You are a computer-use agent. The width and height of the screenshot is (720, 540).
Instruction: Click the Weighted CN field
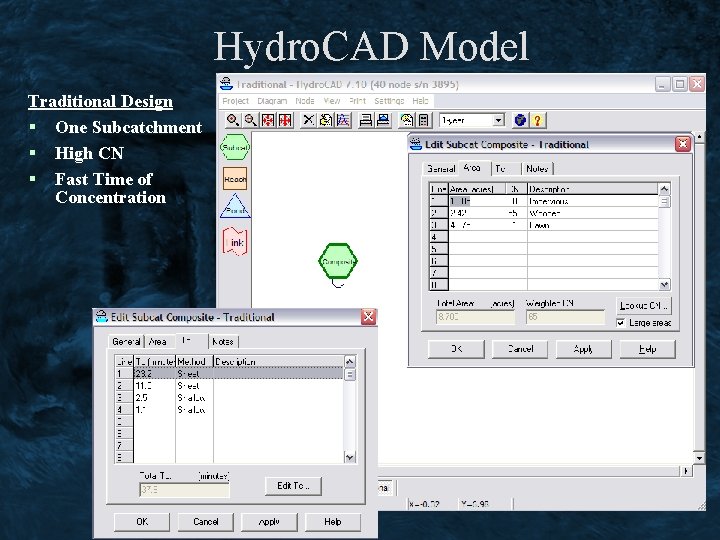click(565, 317)
